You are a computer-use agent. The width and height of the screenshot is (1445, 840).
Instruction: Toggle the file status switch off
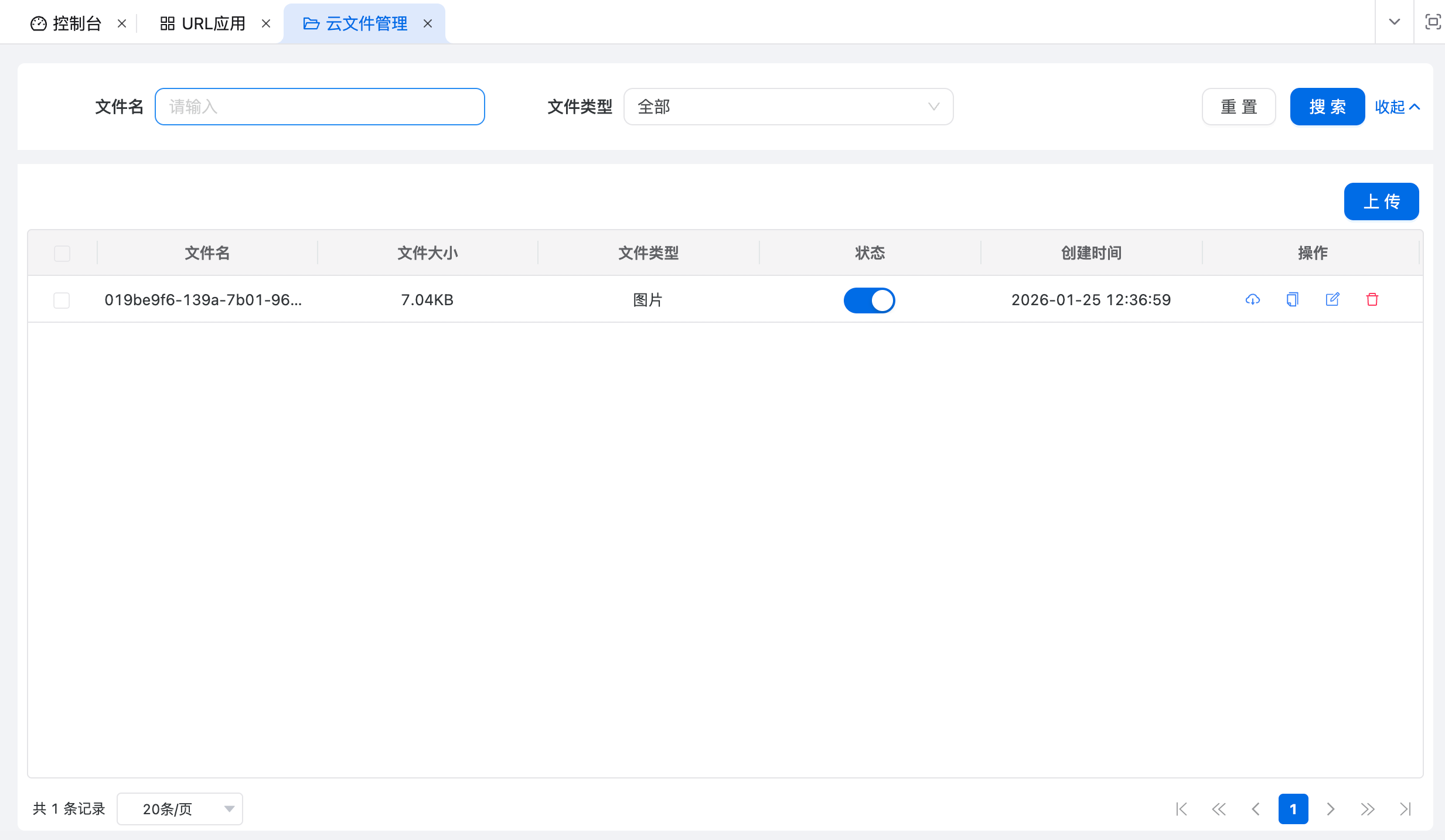[x=869, y=300]
